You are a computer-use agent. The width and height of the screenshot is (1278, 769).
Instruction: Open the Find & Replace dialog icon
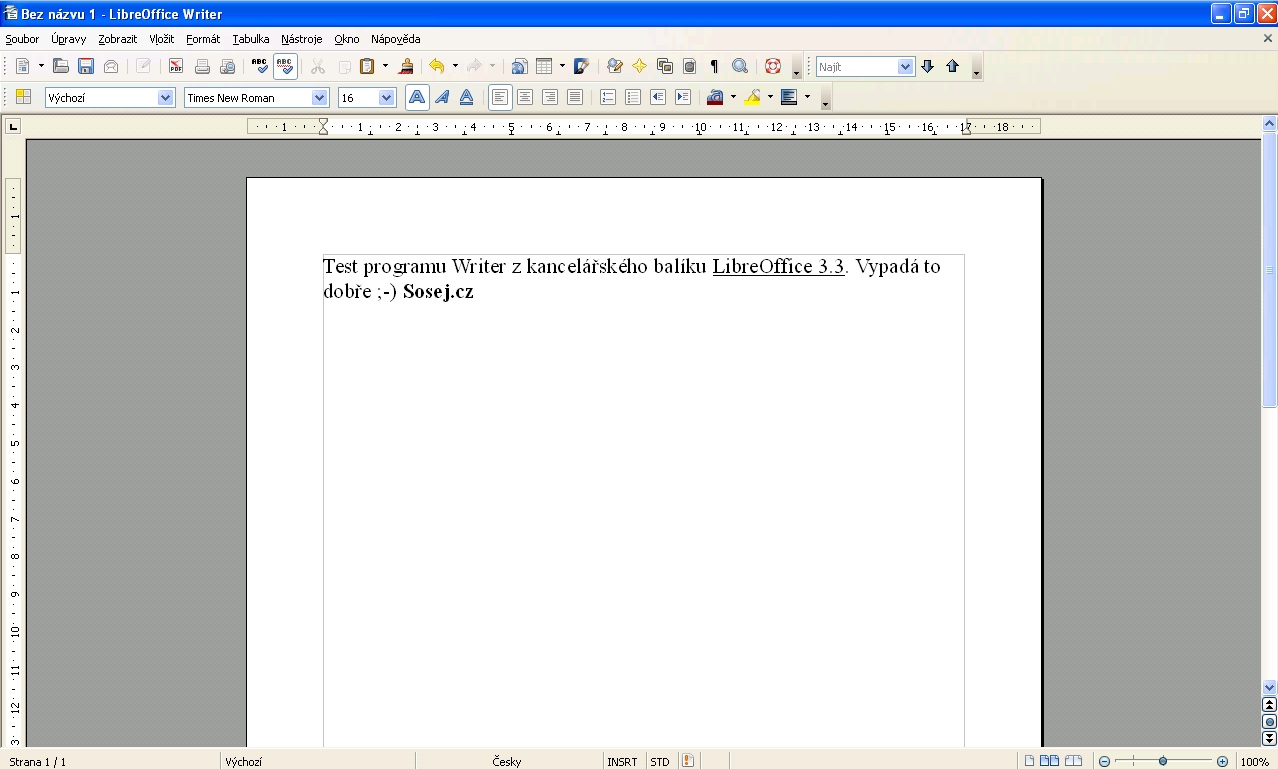(615, 67)
